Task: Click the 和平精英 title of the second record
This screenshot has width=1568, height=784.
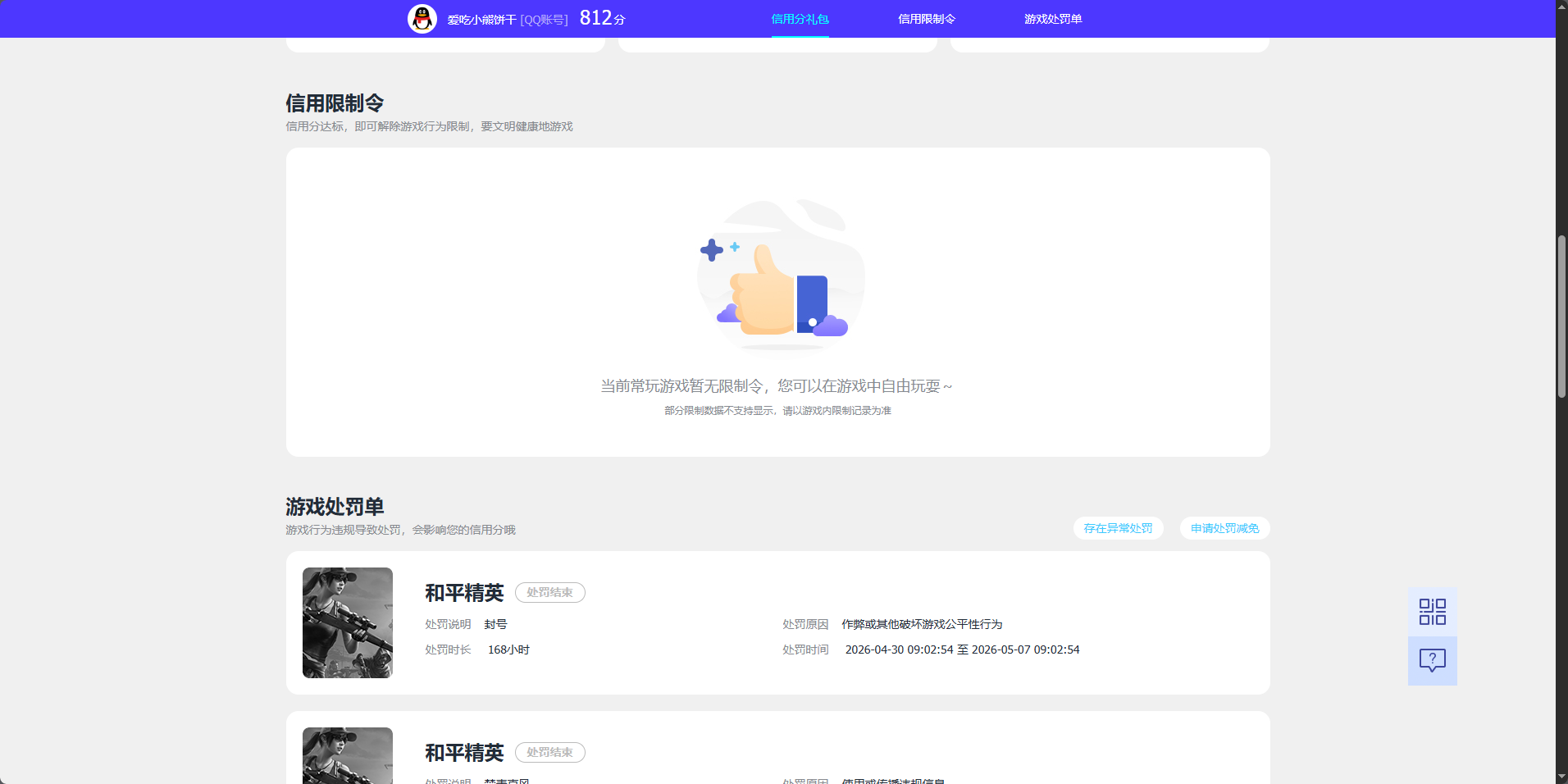Action: [464, 753]
